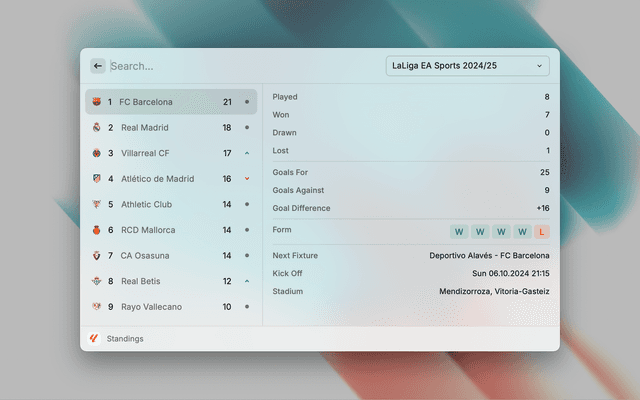Click the up arrow on Real Betis row
This screenshot has height=400, width=640.
coord(247,281)
